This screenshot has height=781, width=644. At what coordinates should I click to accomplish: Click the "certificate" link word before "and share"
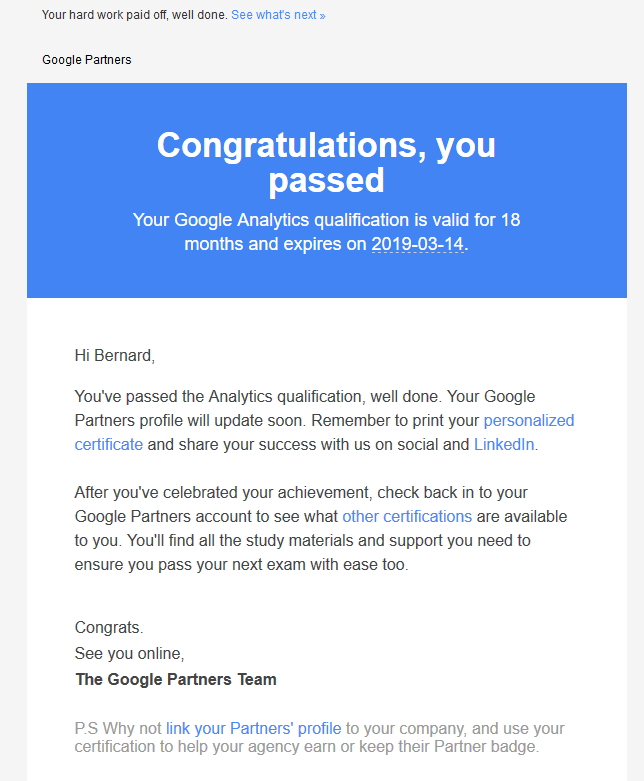tap(109, 444)
